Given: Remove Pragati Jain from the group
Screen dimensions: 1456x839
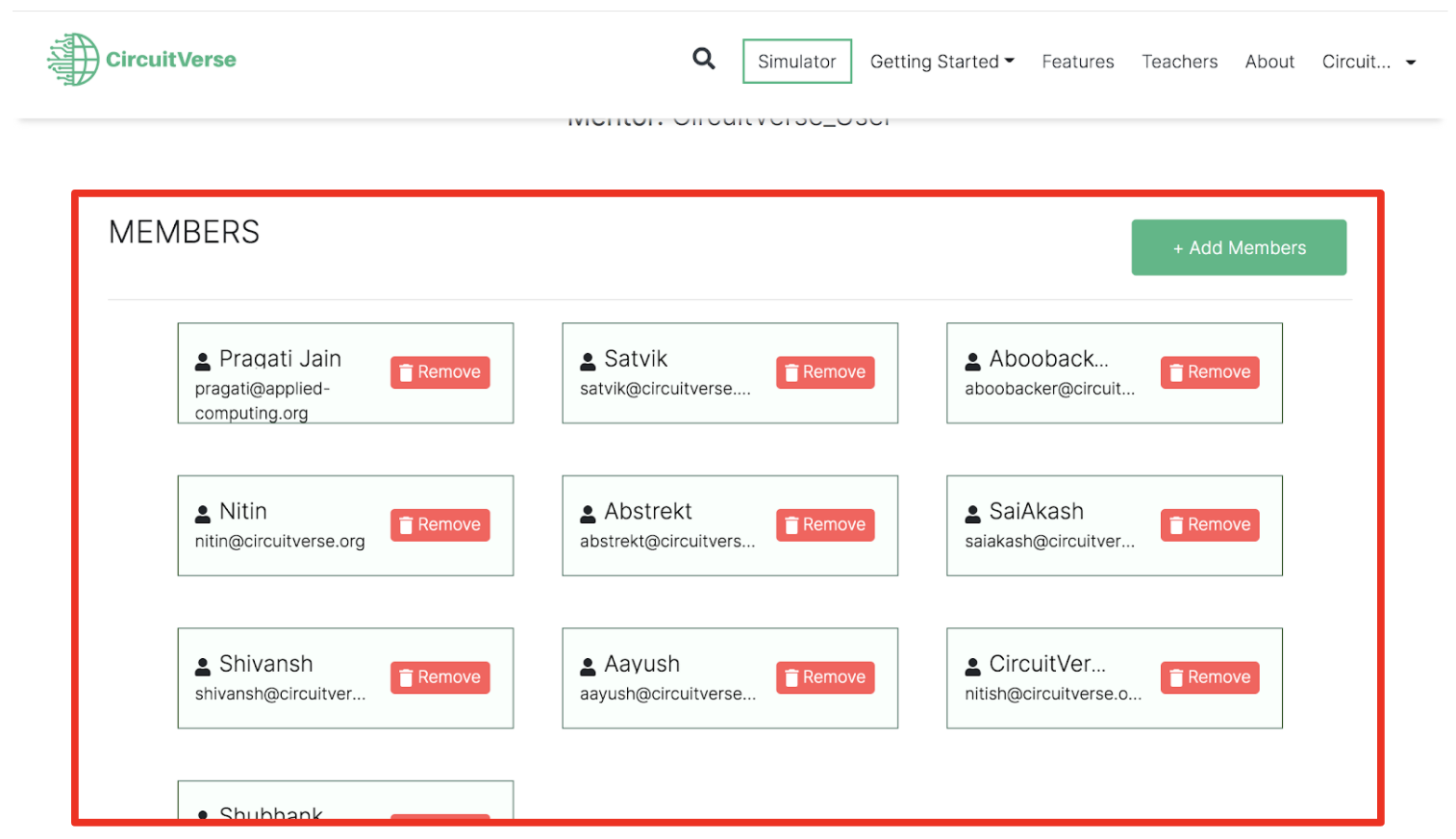Looking at the screenshot, I should (439, 372).
